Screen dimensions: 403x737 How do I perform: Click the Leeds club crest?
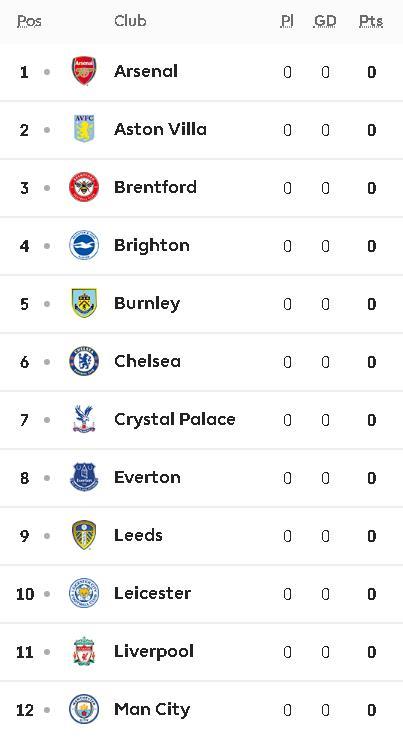coord(84,535)
